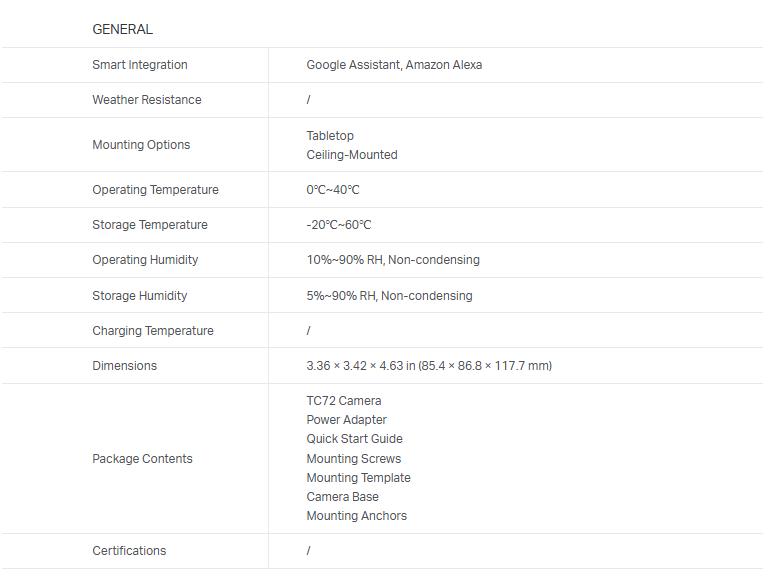The image size is (764, 585).
Task: Click the -20℃~60℃ value
Action: click(x=339, y=225)
